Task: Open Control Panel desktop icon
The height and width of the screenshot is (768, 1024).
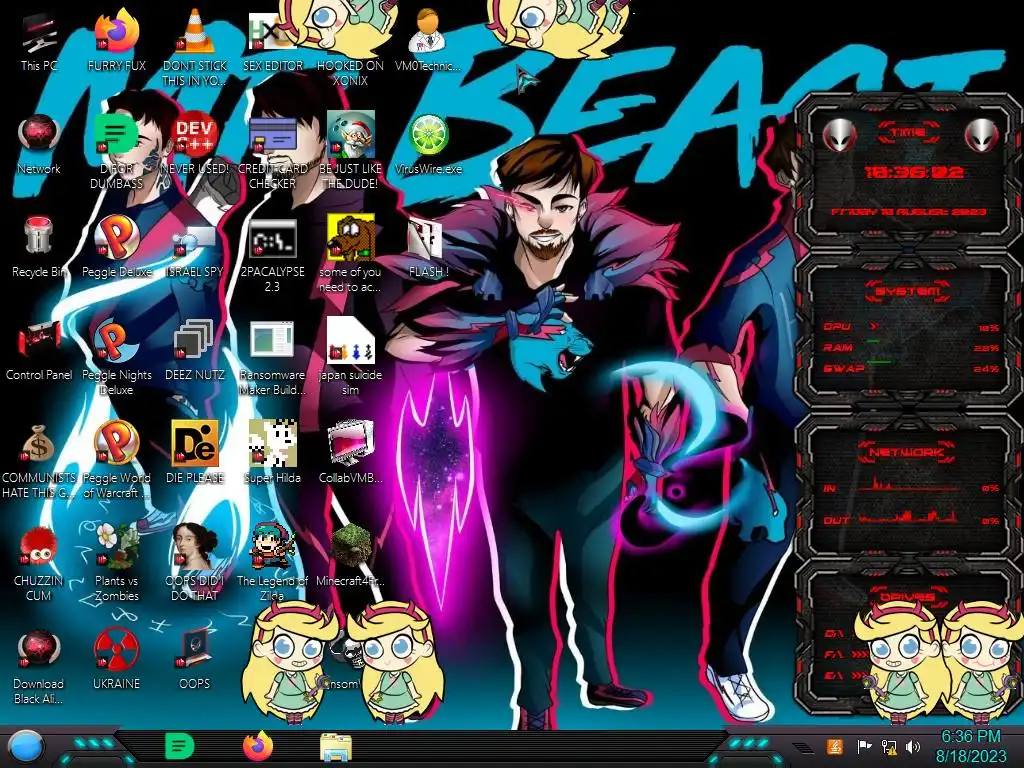Action: click(39, 351)
